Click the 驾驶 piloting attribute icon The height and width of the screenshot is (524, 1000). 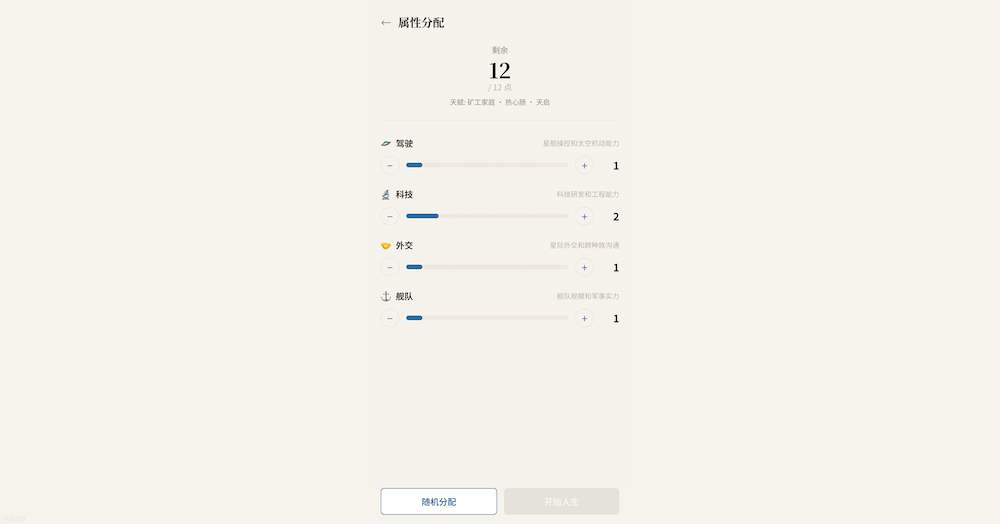pyautogui.click(x=386, y=144)
